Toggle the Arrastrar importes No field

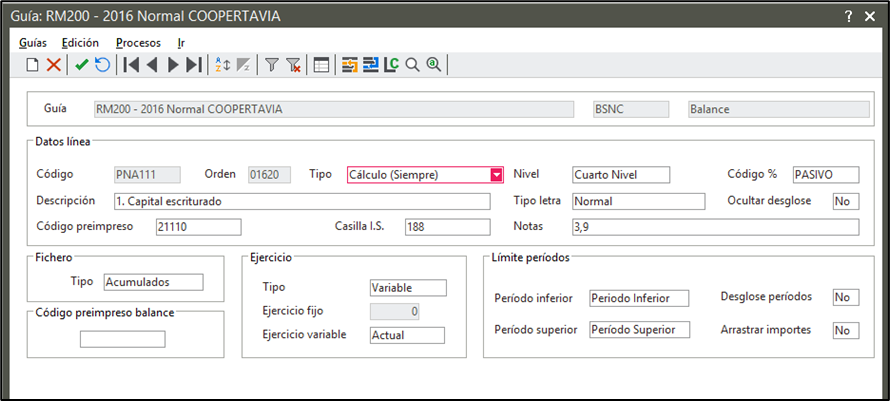pyautogui.click(x=846, y=330)
